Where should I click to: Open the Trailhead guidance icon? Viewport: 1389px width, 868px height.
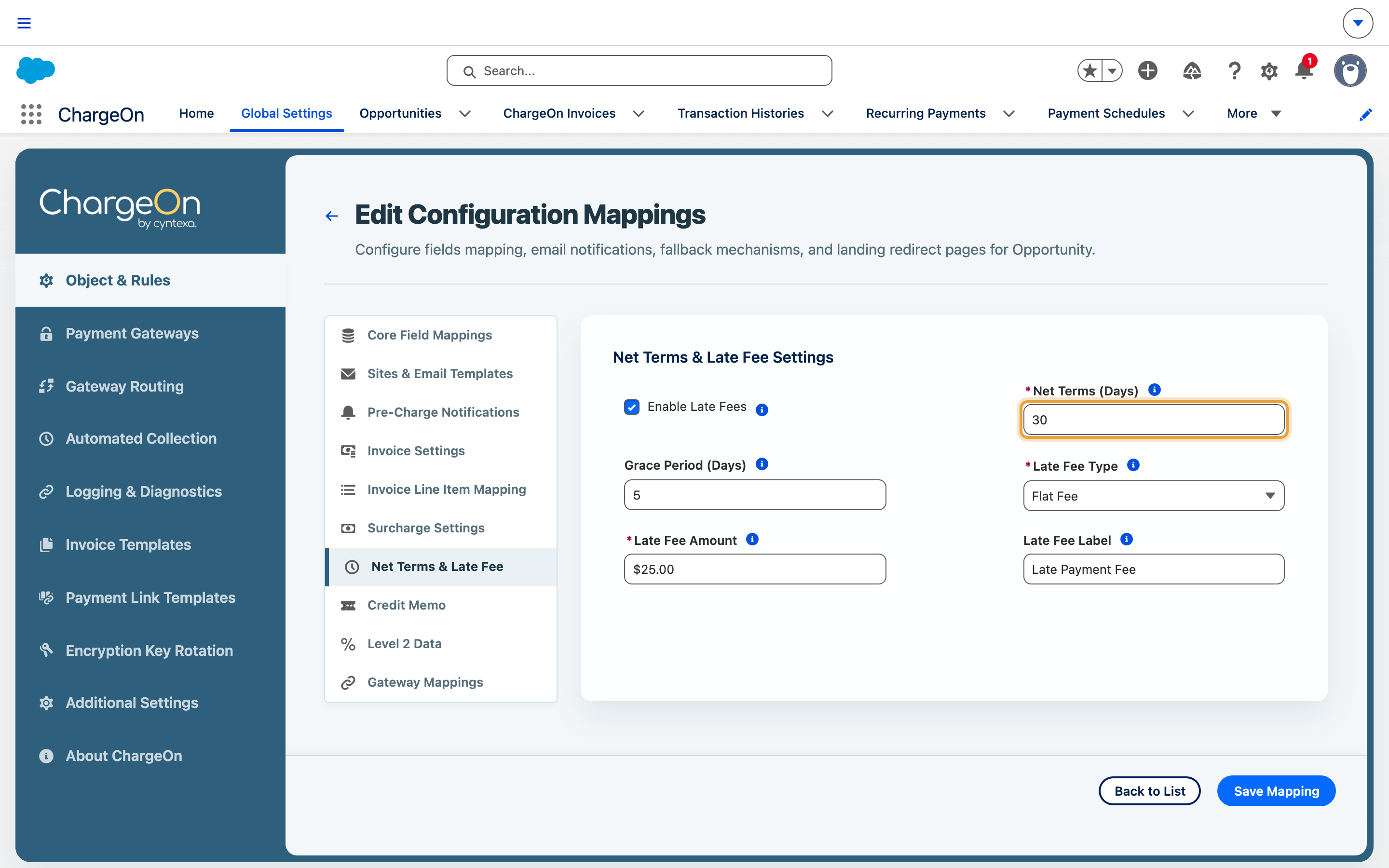pos(1192,70)
